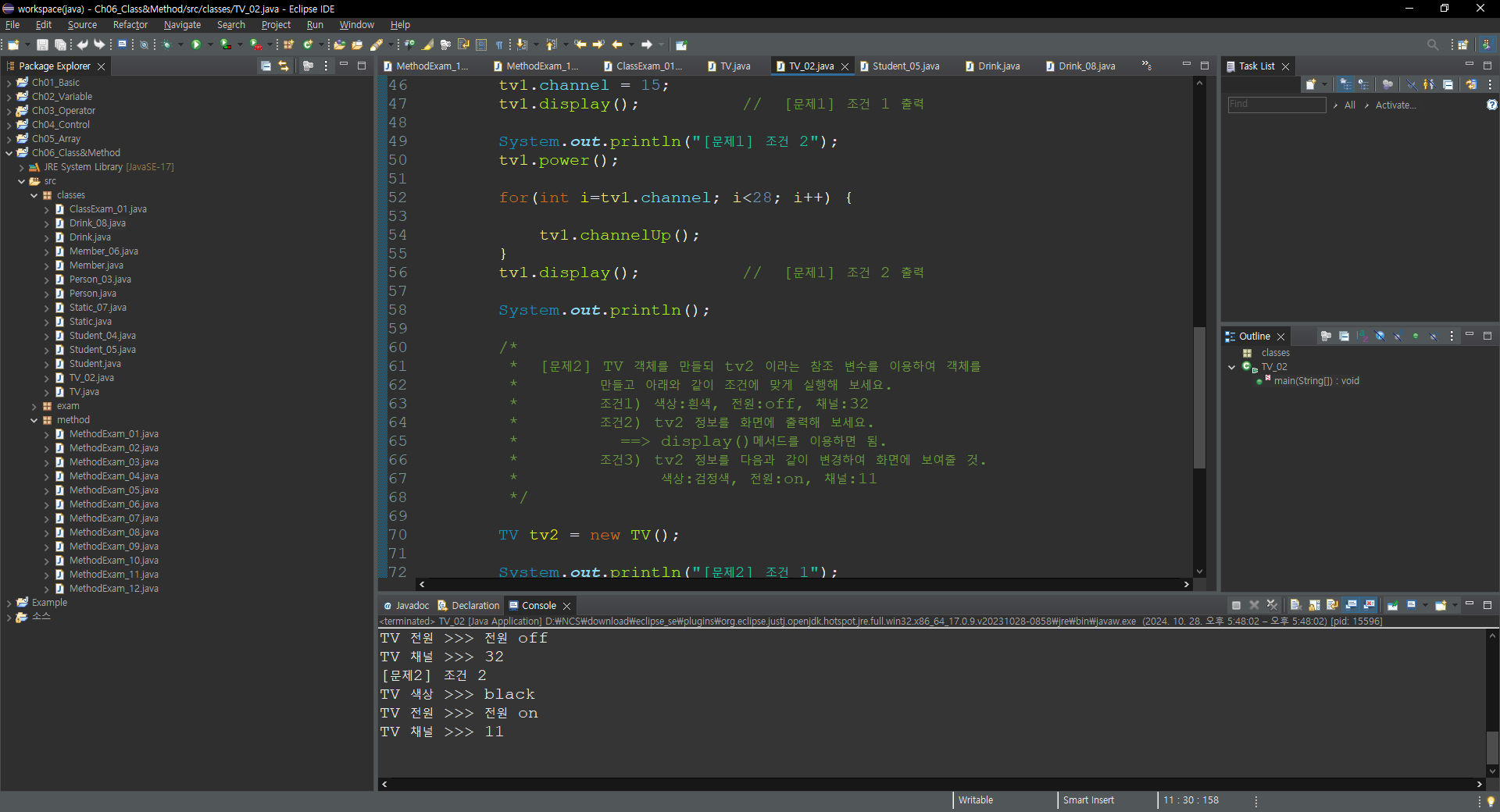Click the green Run button in the toolbar
The width and height of the screenshot is (1500, 812).
coord(196,45)
